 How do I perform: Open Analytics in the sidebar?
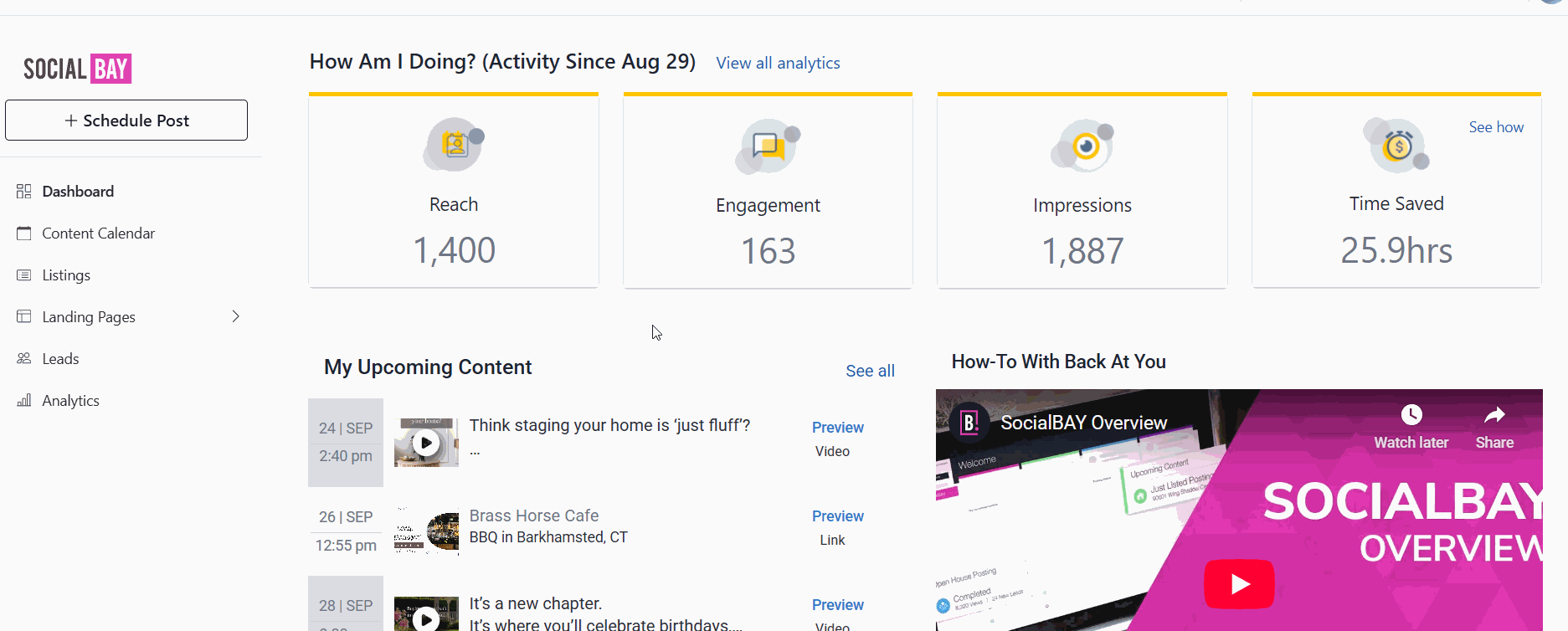[x=70, y=401]
